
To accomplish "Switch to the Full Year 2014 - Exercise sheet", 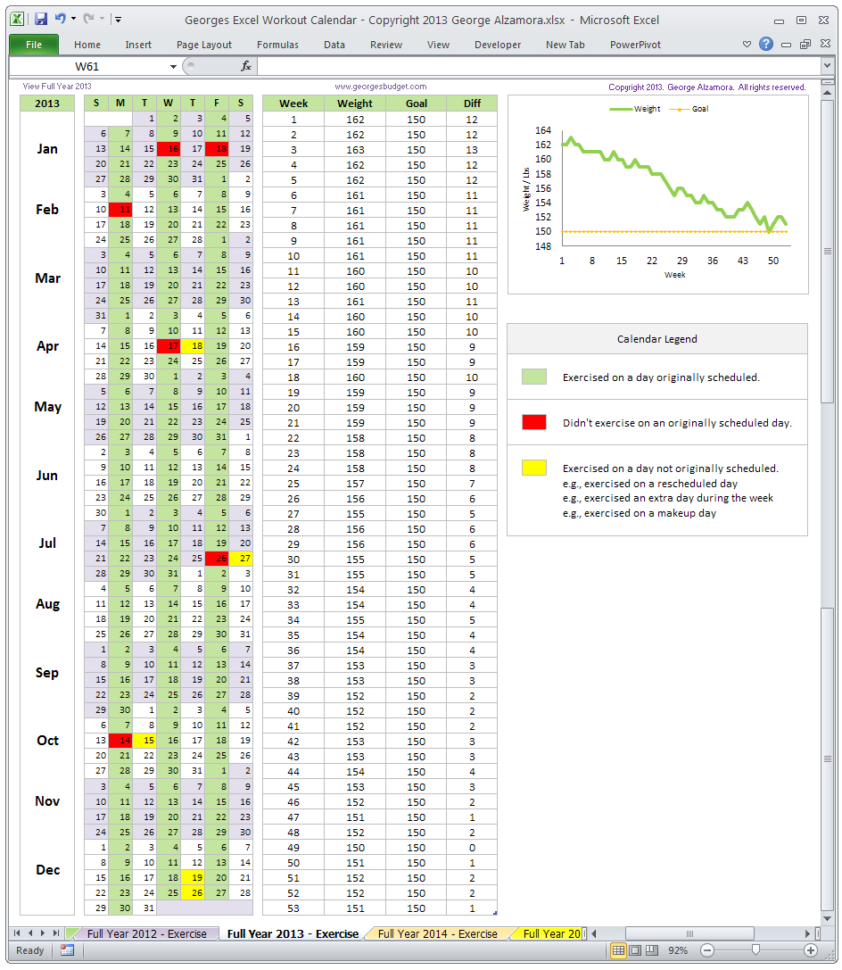I will click(436, 933).
